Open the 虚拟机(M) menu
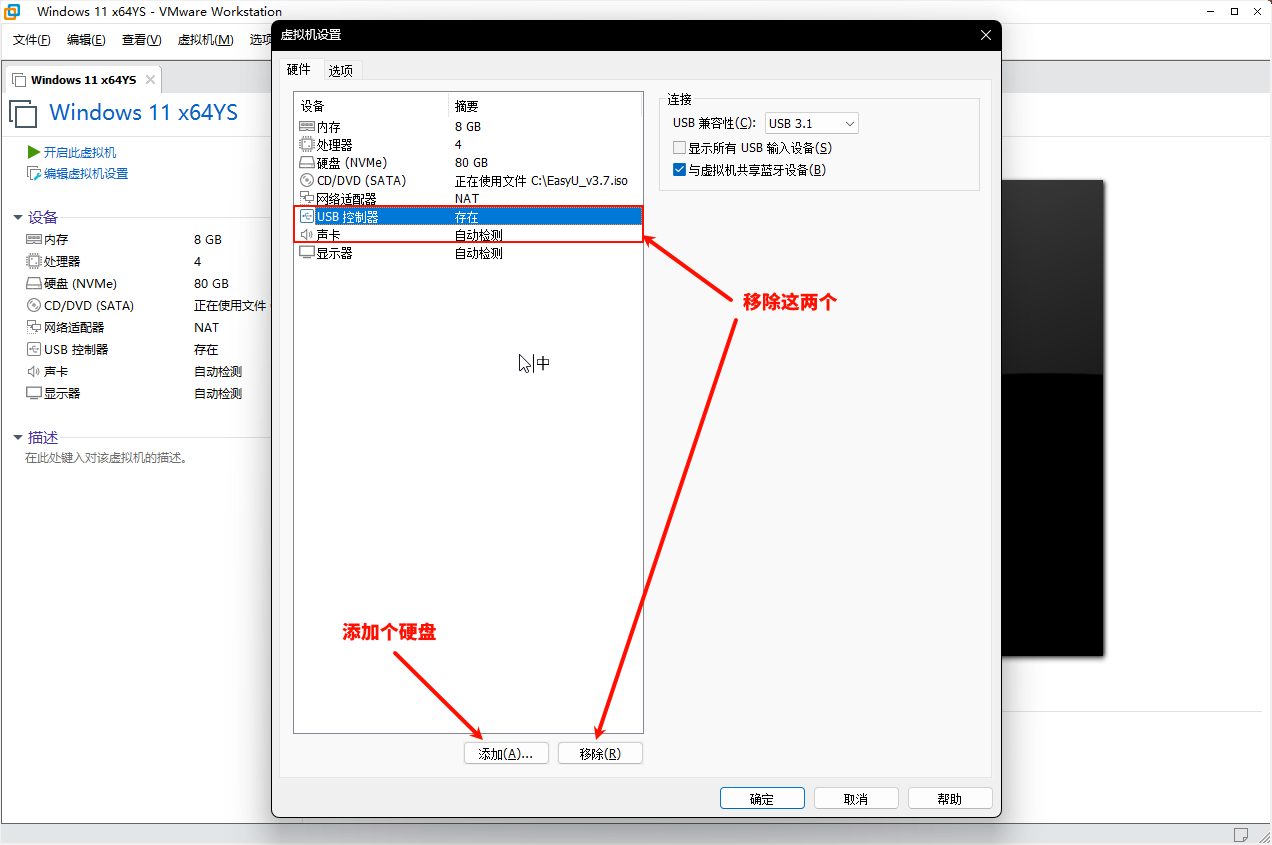 (x=205, y=40)
